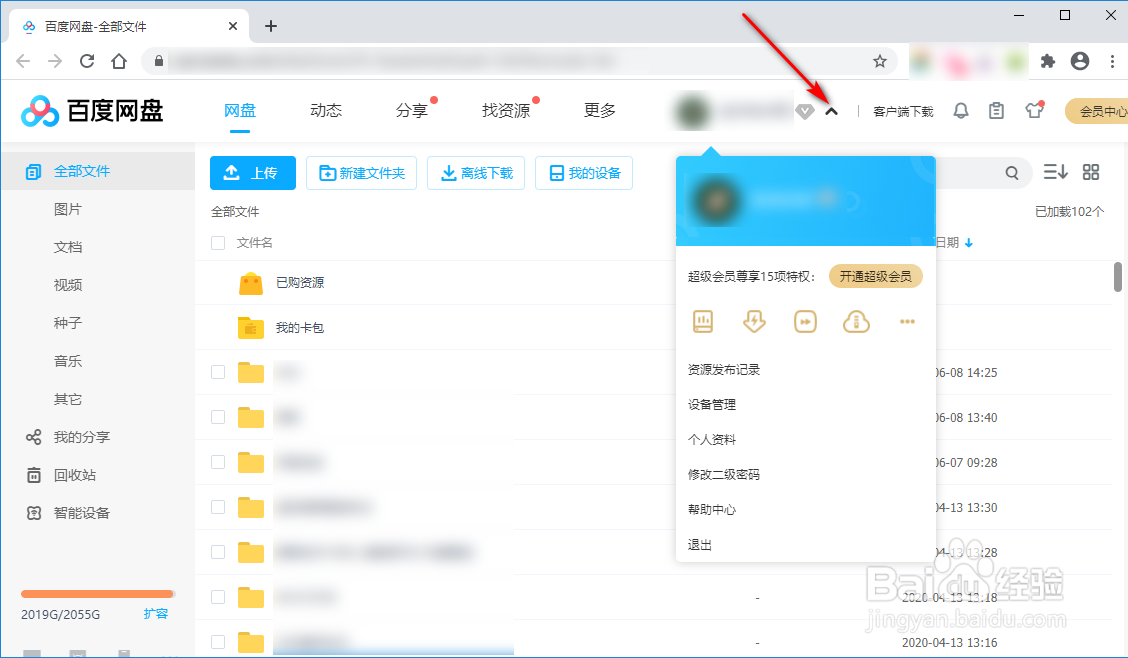Switch to the 网盘 tab

click(240, 110)
